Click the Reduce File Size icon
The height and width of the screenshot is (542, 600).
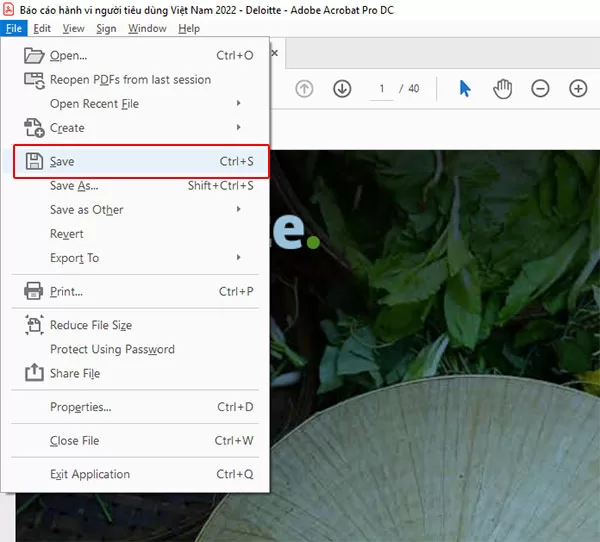(34, 325)
